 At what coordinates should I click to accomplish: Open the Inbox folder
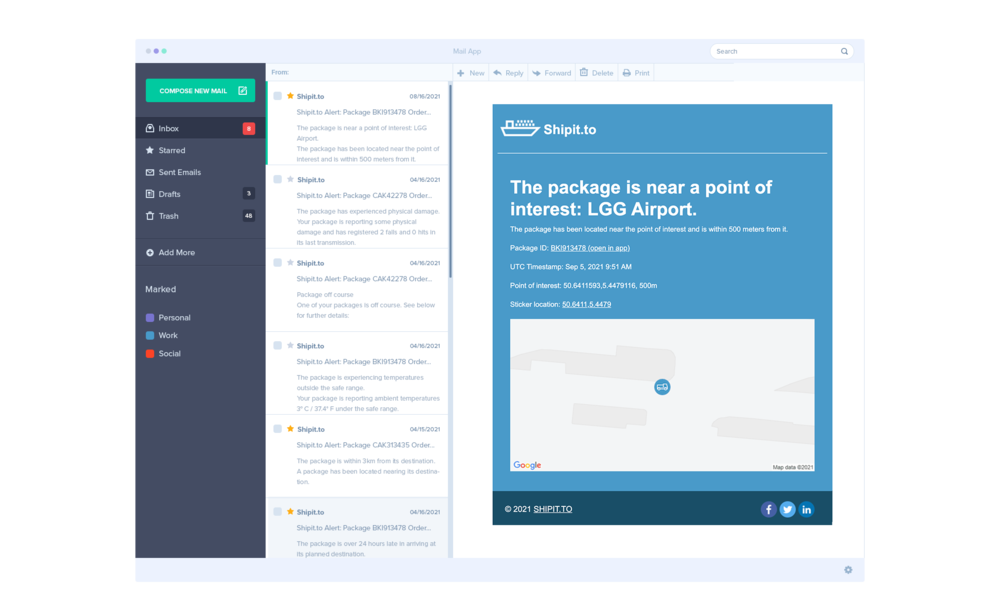tap(200, 128)
